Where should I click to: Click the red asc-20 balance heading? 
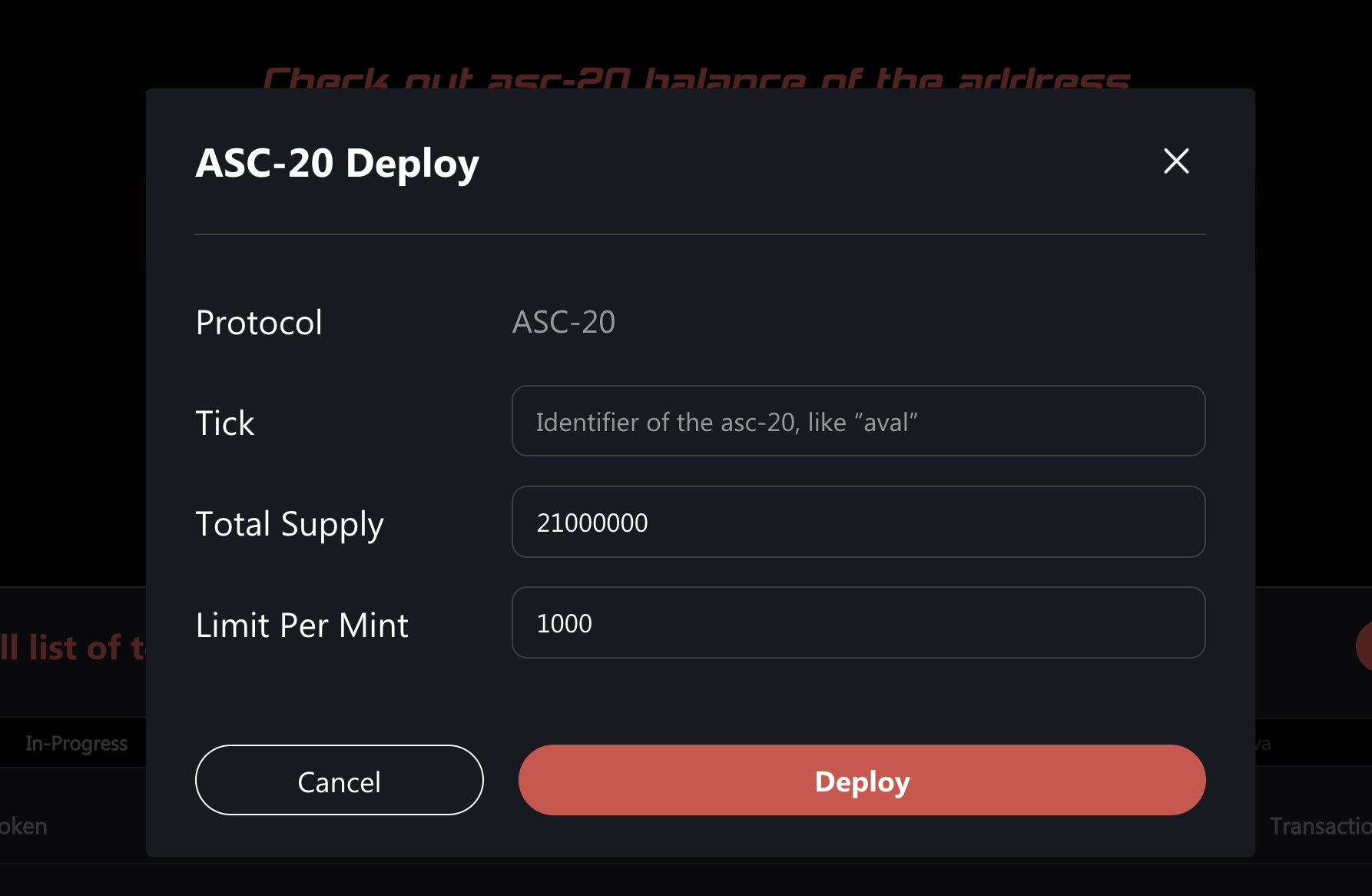click(695, 78)
